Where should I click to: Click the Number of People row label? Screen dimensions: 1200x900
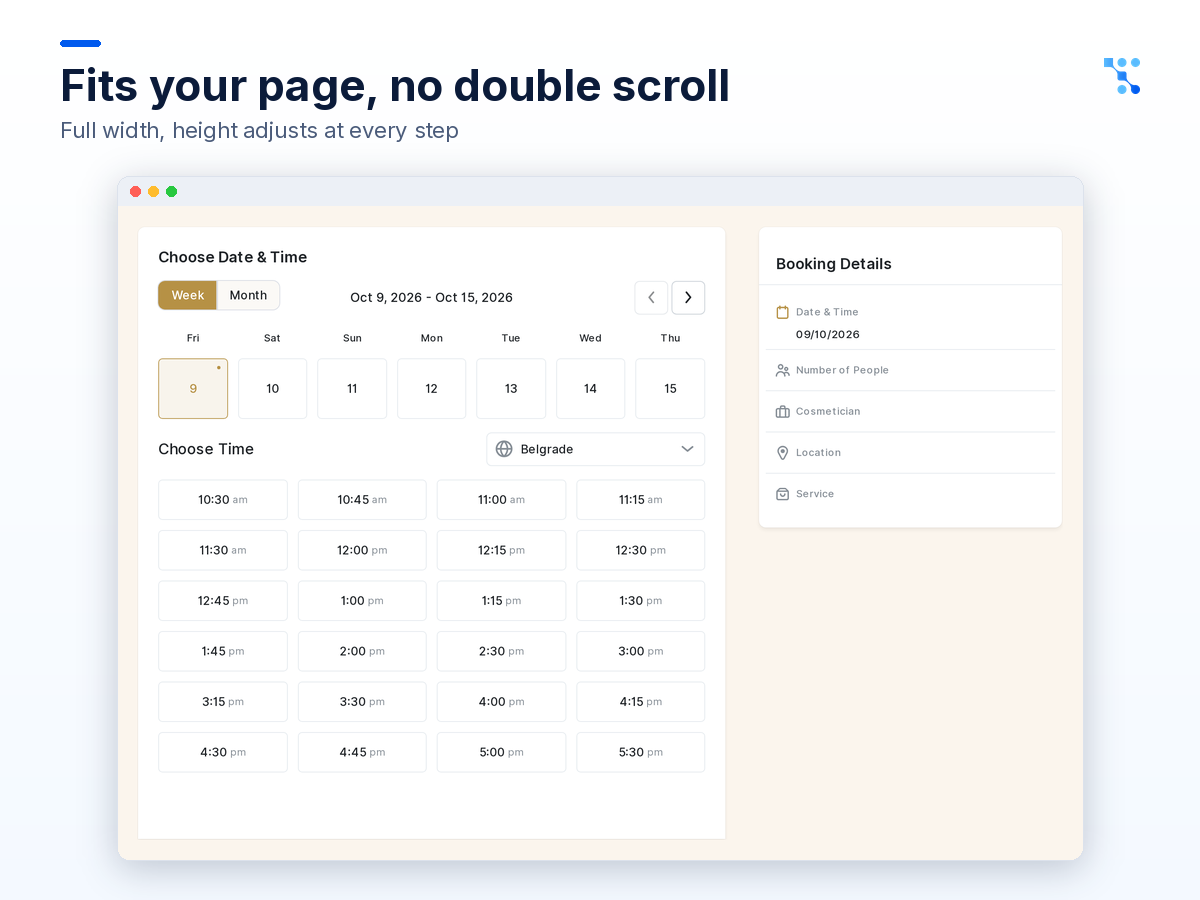(x=842, y=370)
